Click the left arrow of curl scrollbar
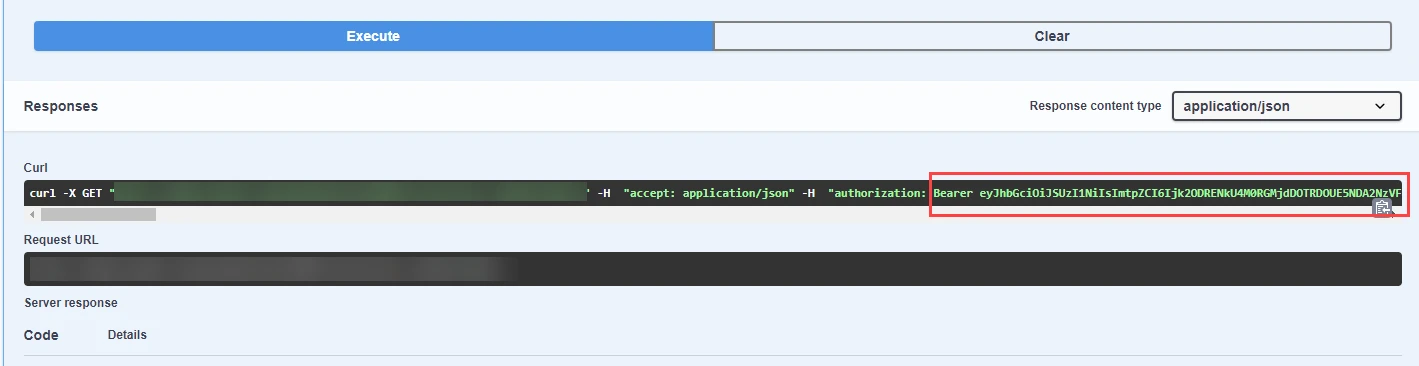Screen dimensions: 1419x366 32,214
